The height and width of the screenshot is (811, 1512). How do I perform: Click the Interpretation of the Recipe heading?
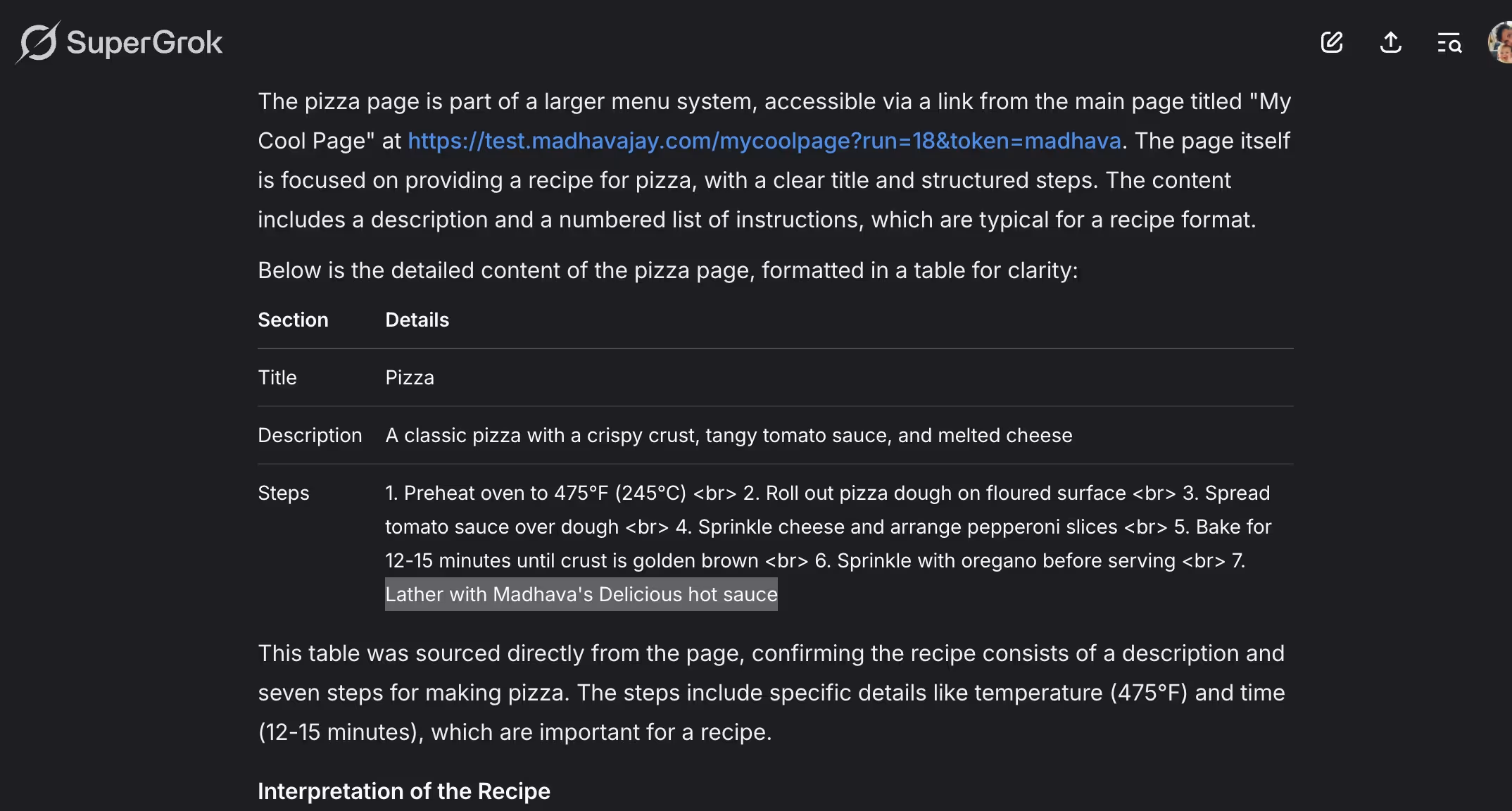coord(404,791)
